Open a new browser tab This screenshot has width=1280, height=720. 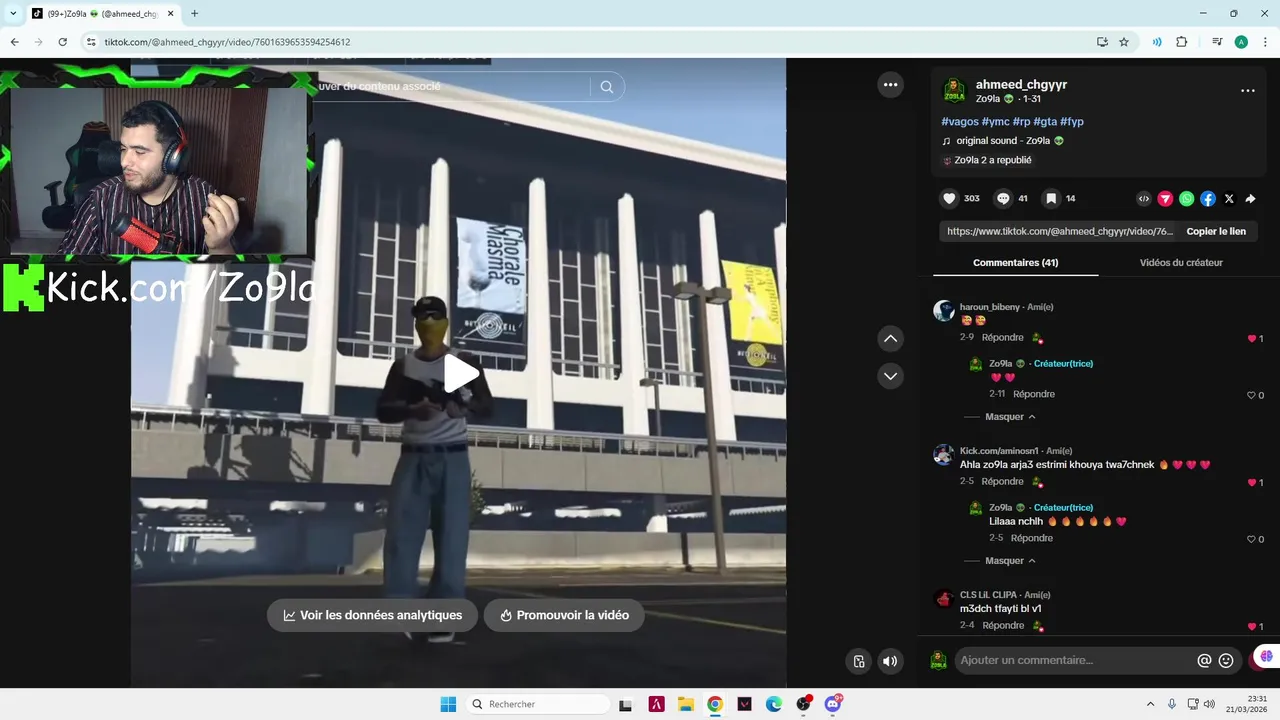pyautogui.click(x=194, y=13)
